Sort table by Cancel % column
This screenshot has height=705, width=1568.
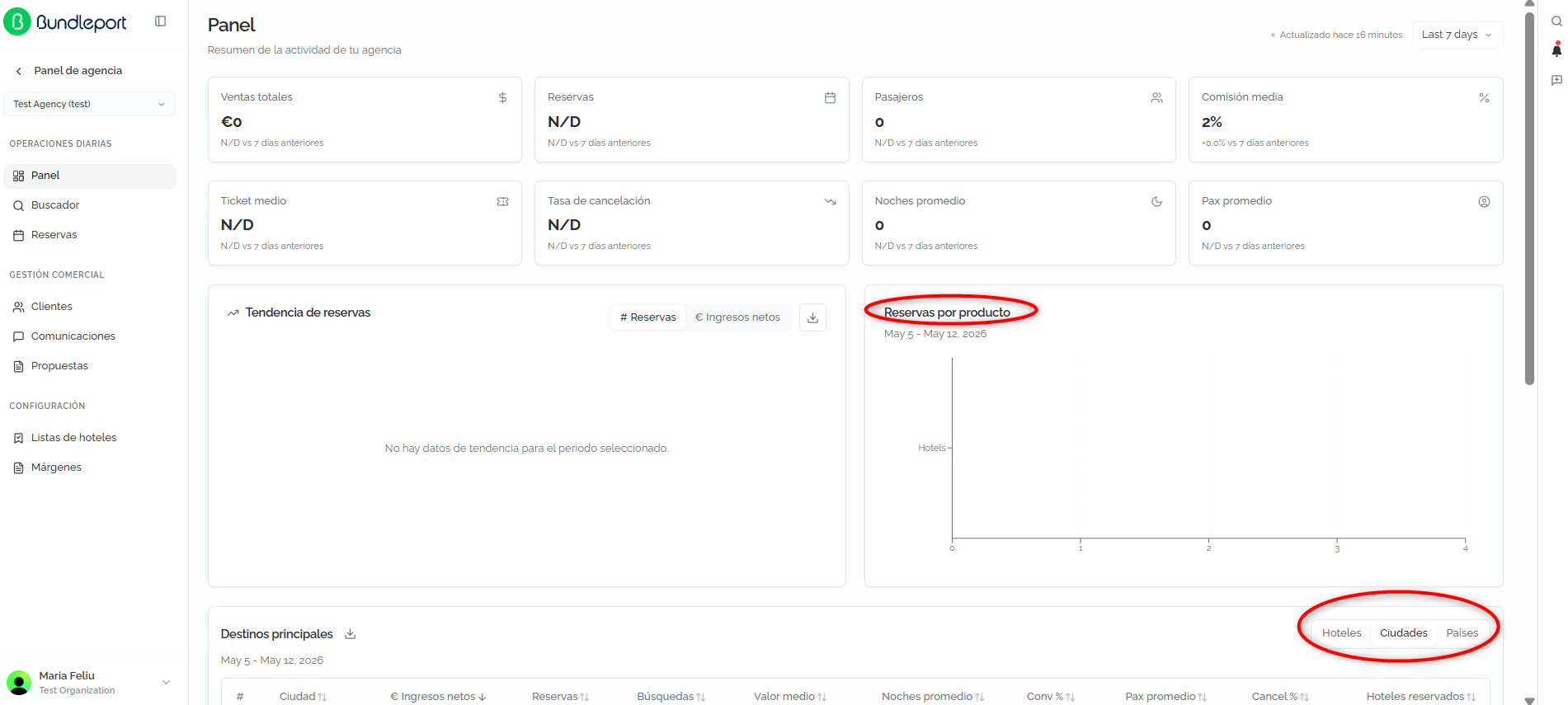click(1280, 697)
